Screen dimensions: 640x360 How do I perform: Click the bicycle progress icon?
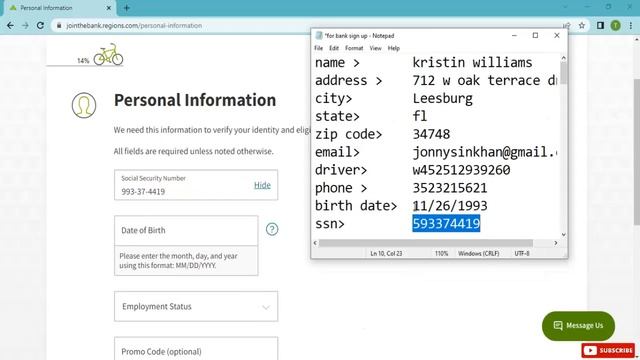(x=108, y=55)
